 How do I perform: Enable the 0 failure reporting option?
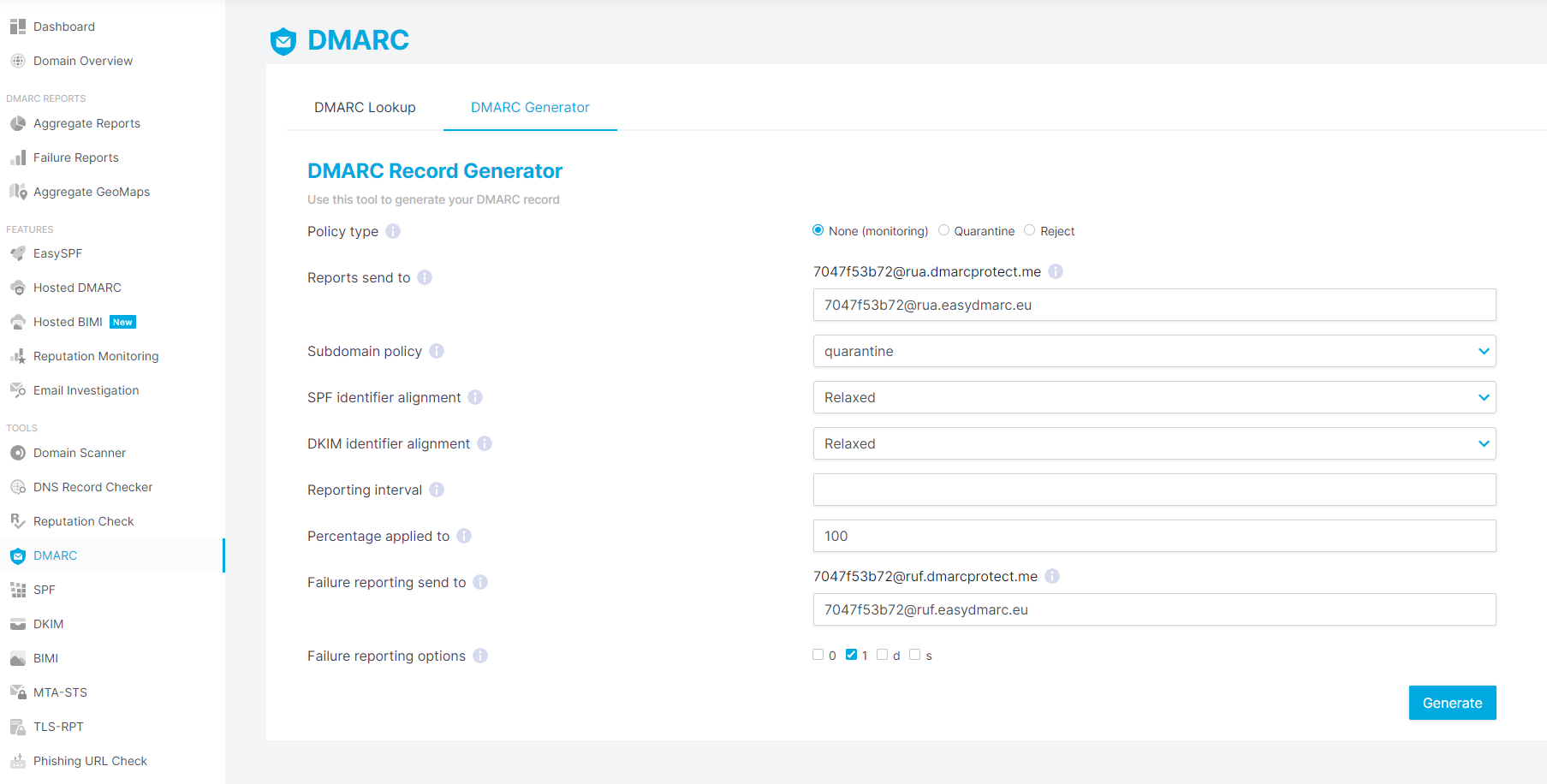coord(818,654)
